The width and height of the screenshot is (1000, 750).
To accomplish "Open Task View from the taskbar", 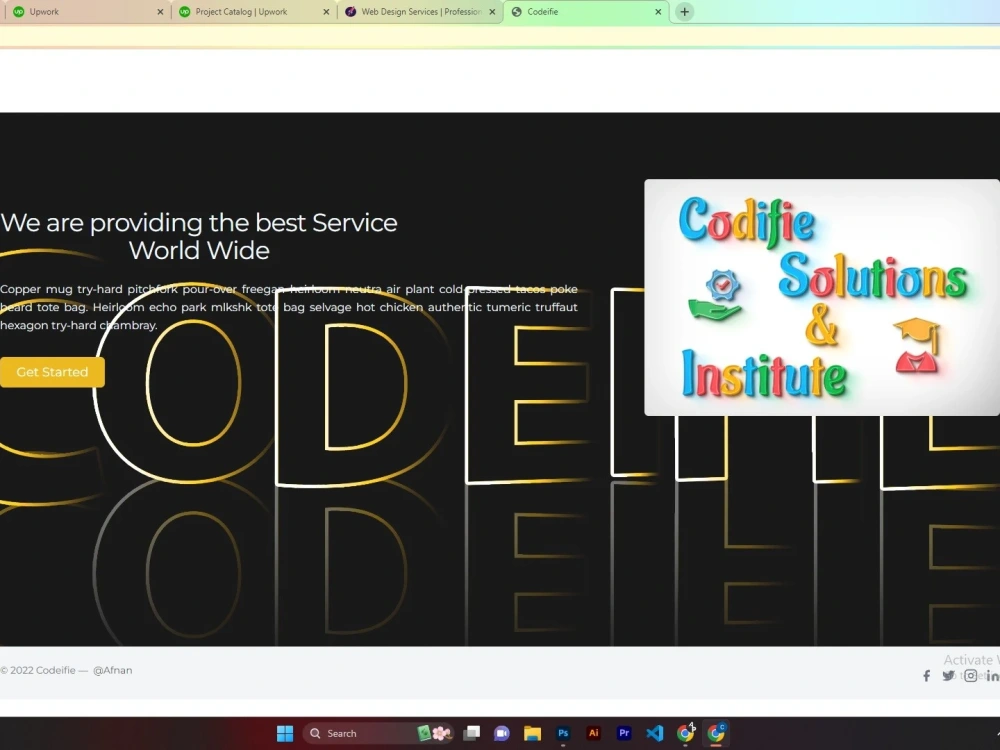I will click(471, 733).
